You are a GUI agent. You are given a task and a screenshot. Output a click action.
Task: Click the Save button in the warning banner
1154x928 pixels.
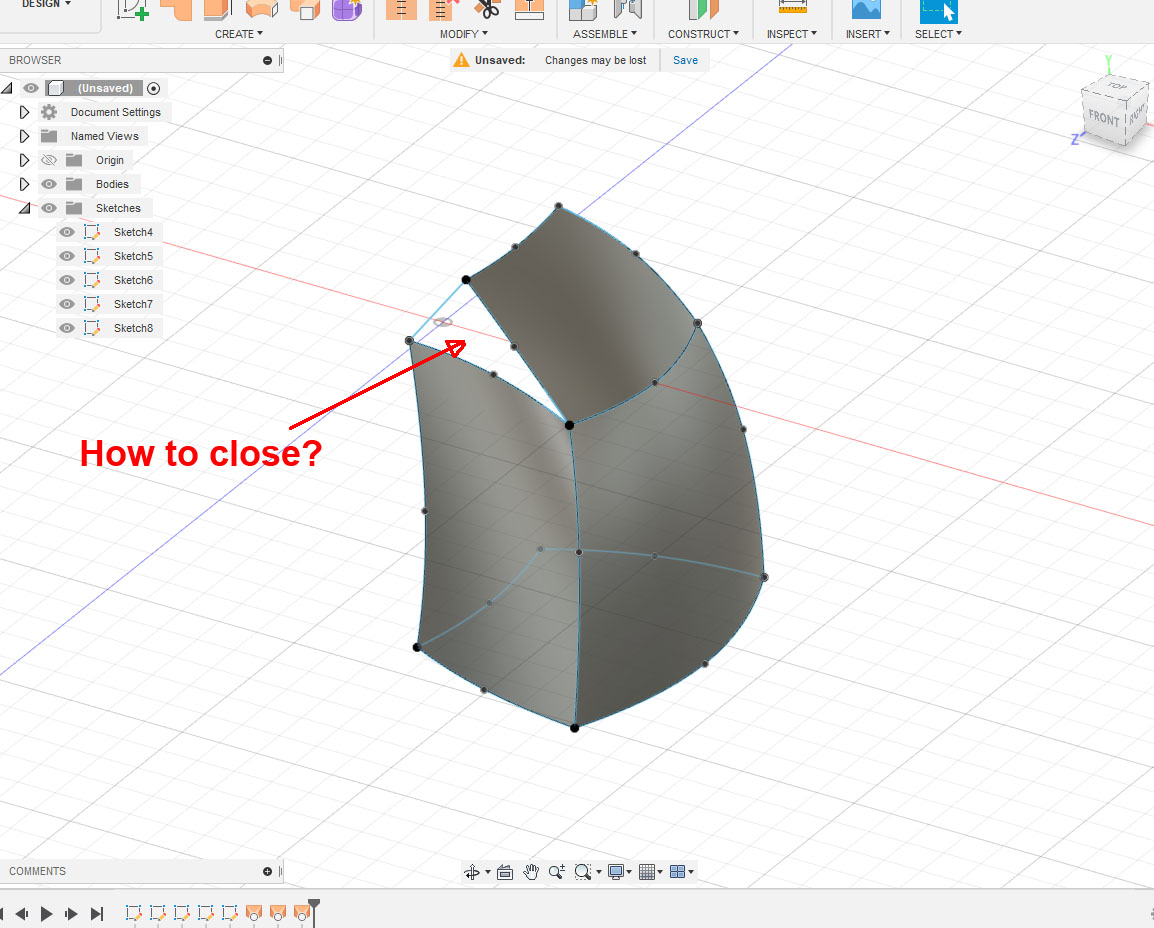pos(684,60)
